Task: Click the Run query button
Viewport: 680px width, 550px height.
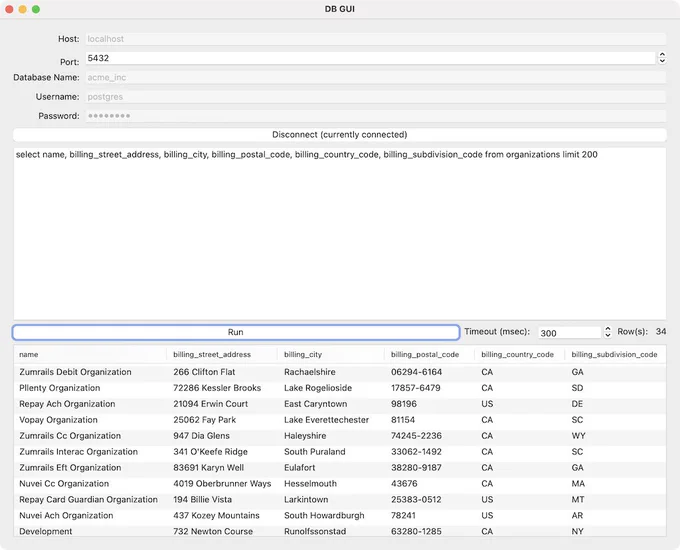Action: pyautogui.click(x=236, y=332)
